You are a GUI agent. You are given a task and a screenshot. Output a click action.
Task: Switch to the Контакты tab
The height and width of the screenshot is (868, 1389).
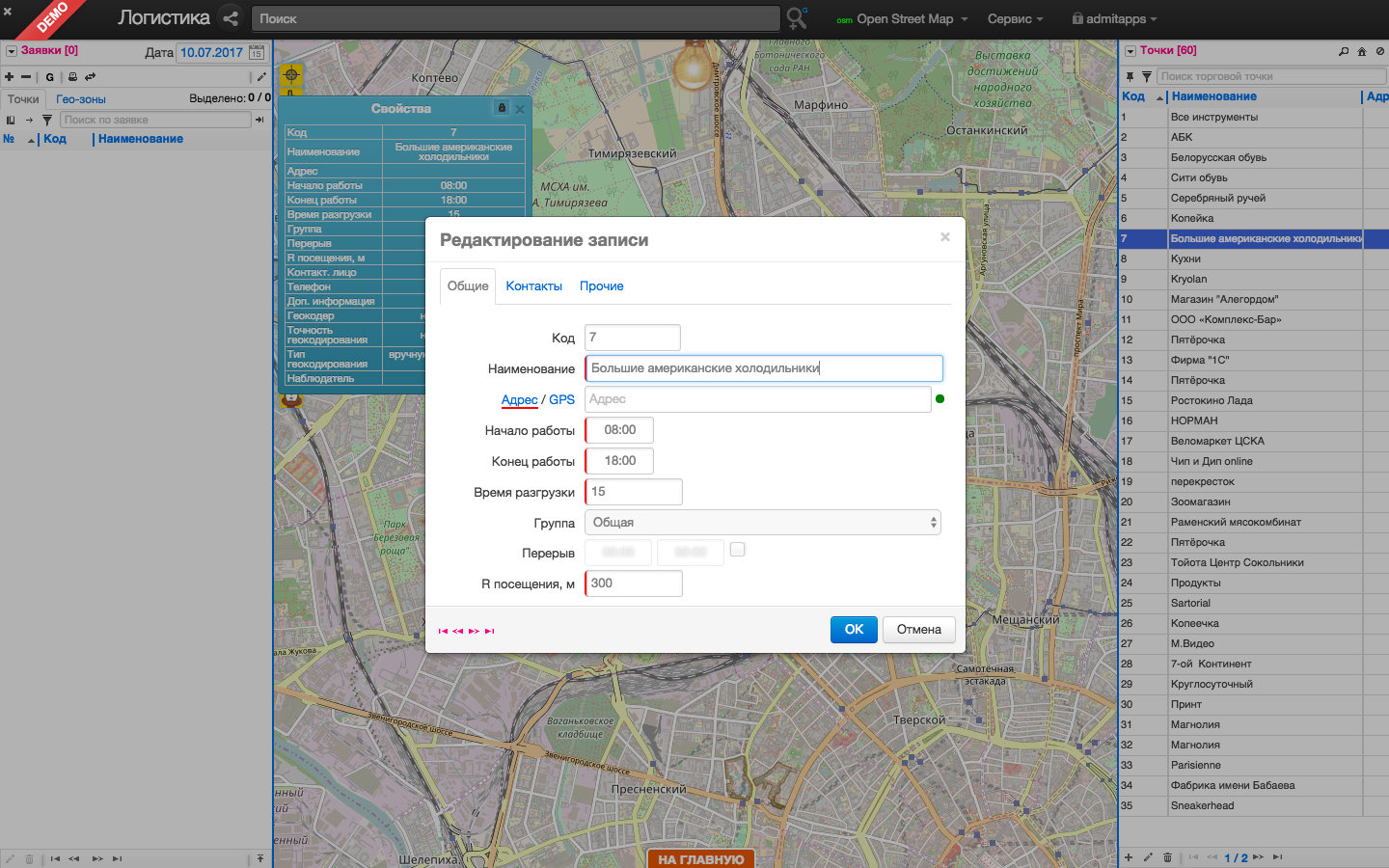(x=533, y=286)
